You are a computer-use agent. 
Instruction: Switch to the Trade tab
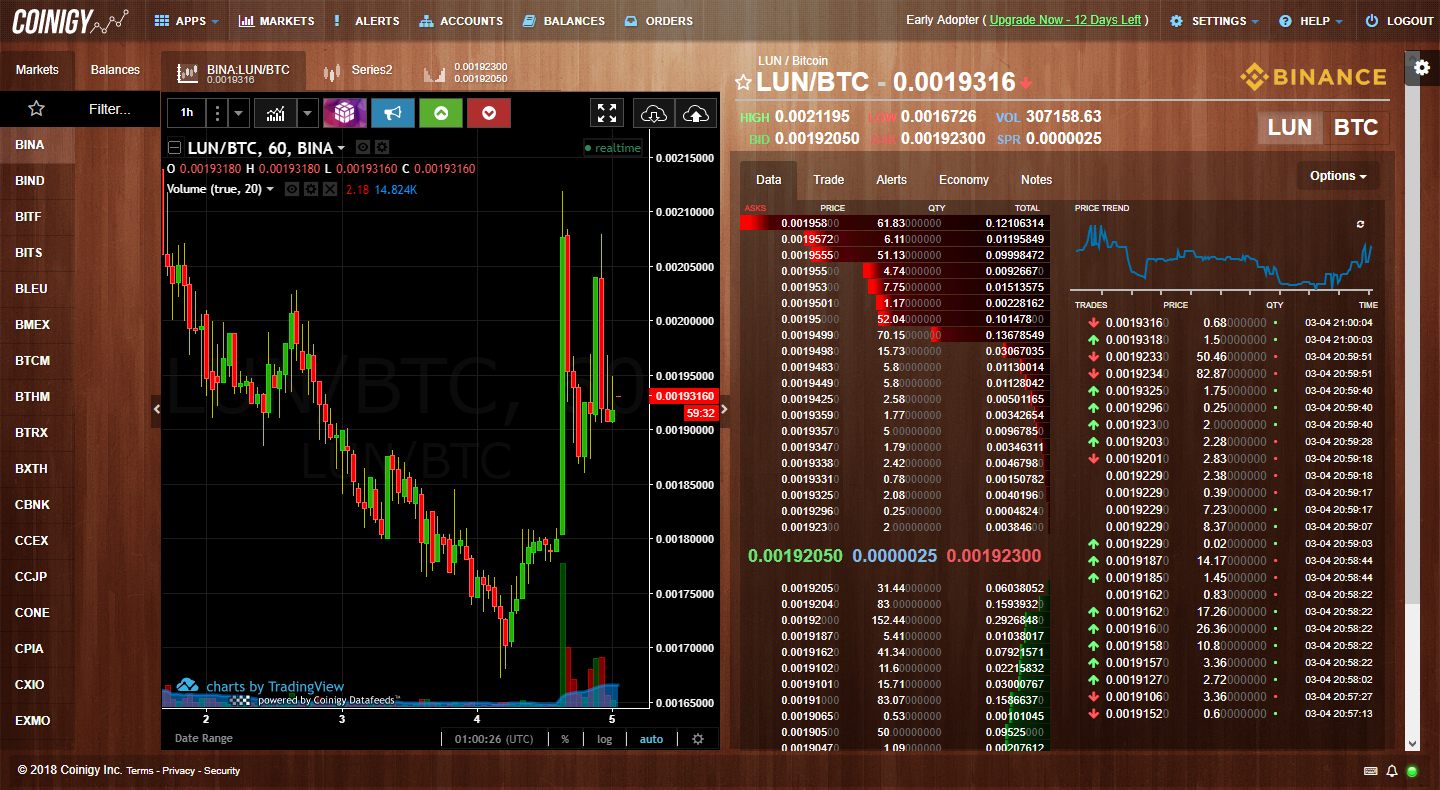pos(829,180)
